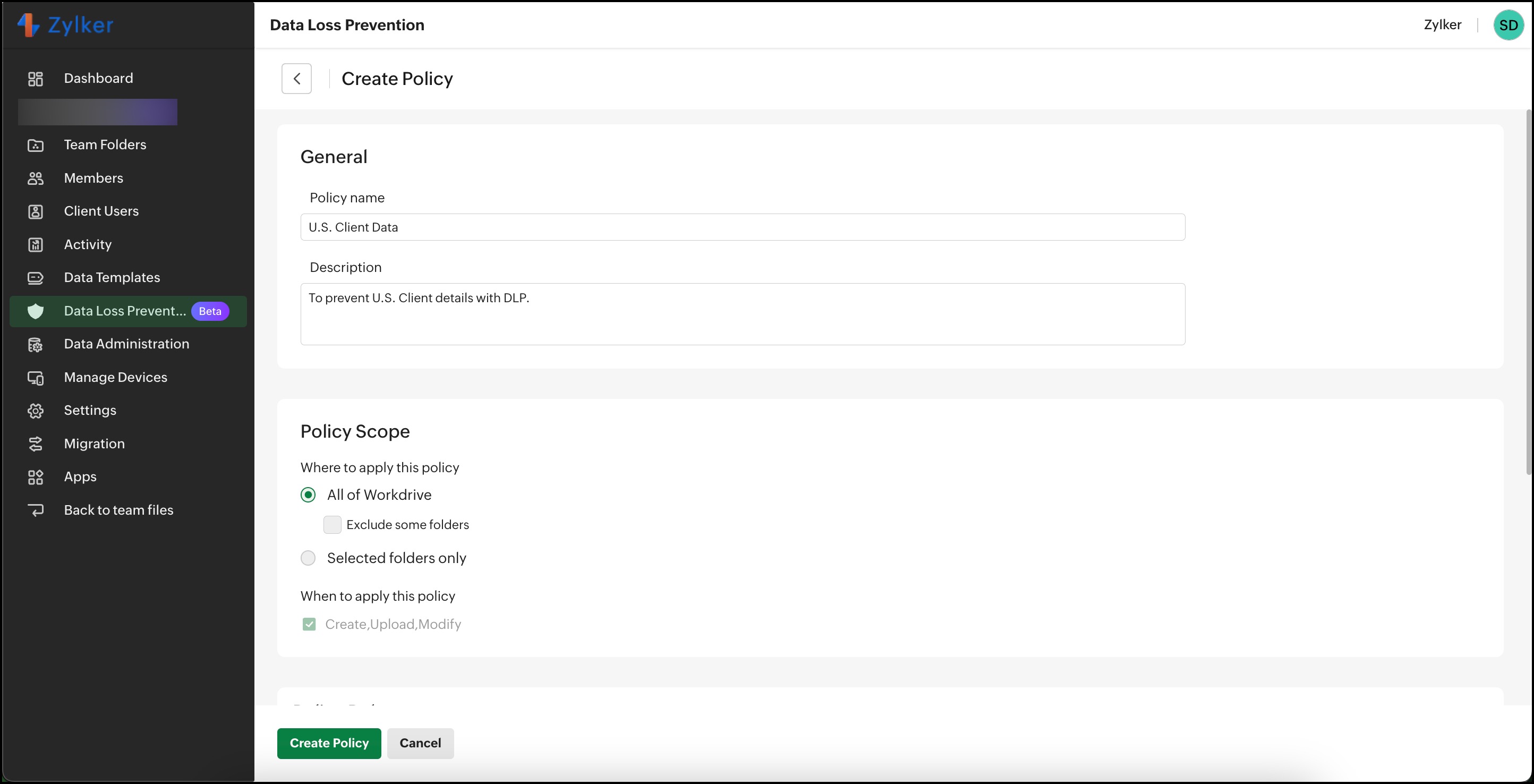Open the SD profile avatar menu
The image size is (1534, 784).
[1508, 25]
